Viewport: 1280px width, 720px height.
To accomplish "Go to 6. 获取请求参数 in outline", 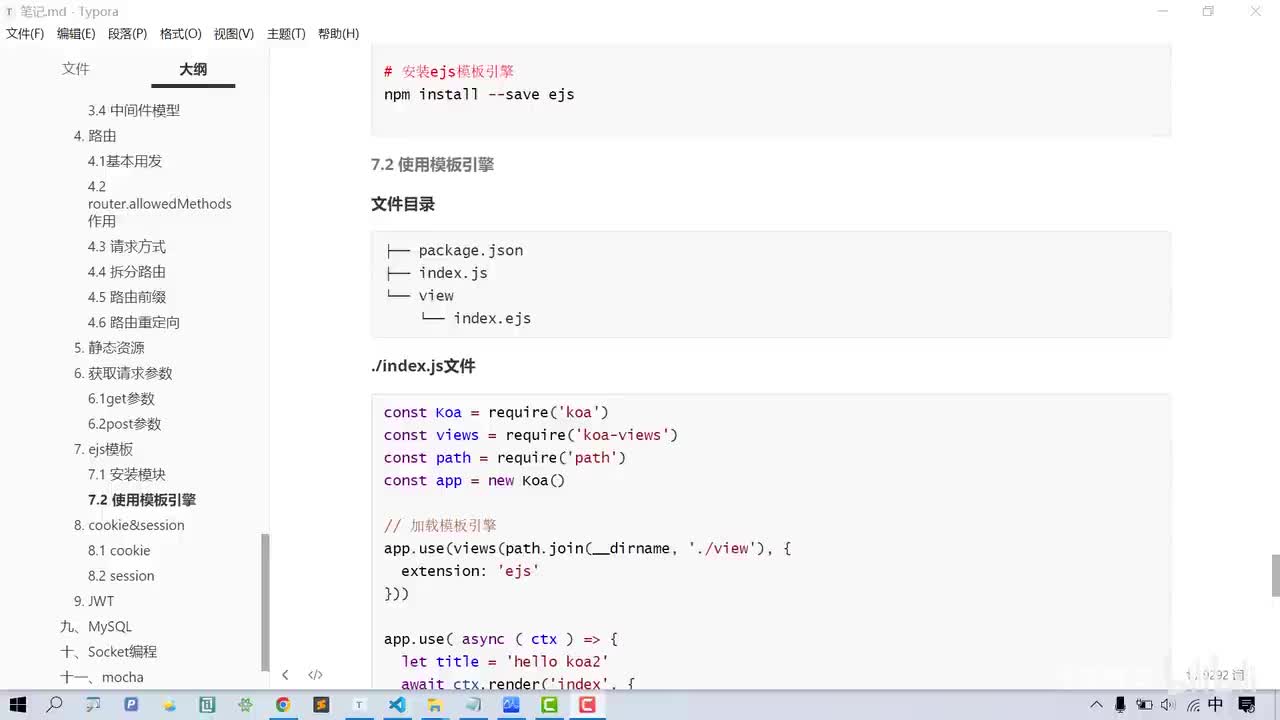I will [123, 373].
